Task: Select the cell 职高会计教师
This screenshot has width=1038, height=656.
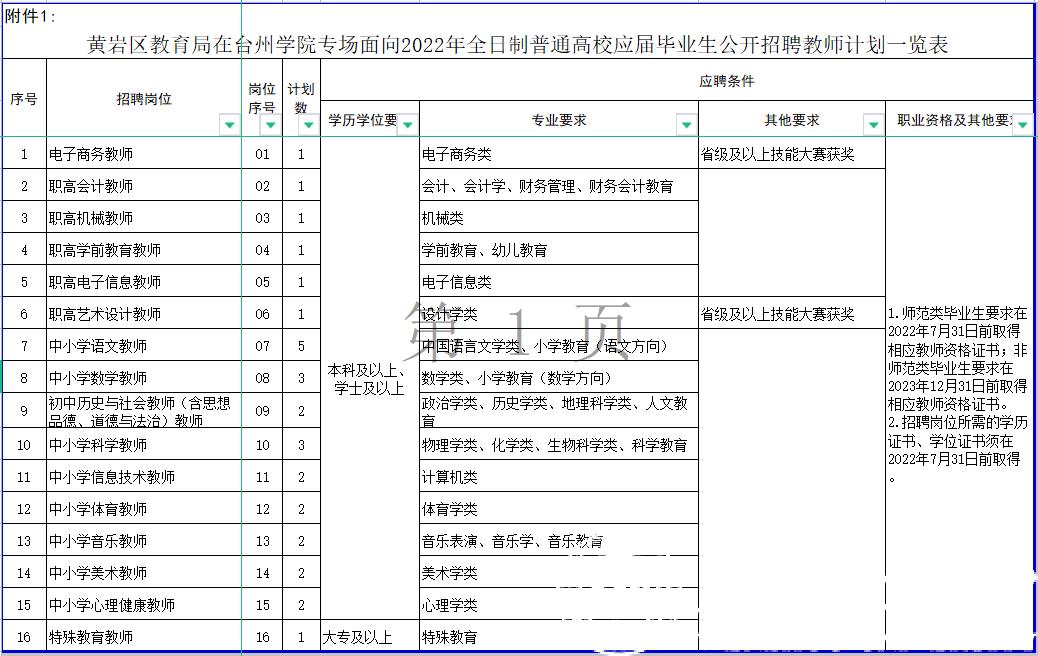Action: [x=144, y=186]
